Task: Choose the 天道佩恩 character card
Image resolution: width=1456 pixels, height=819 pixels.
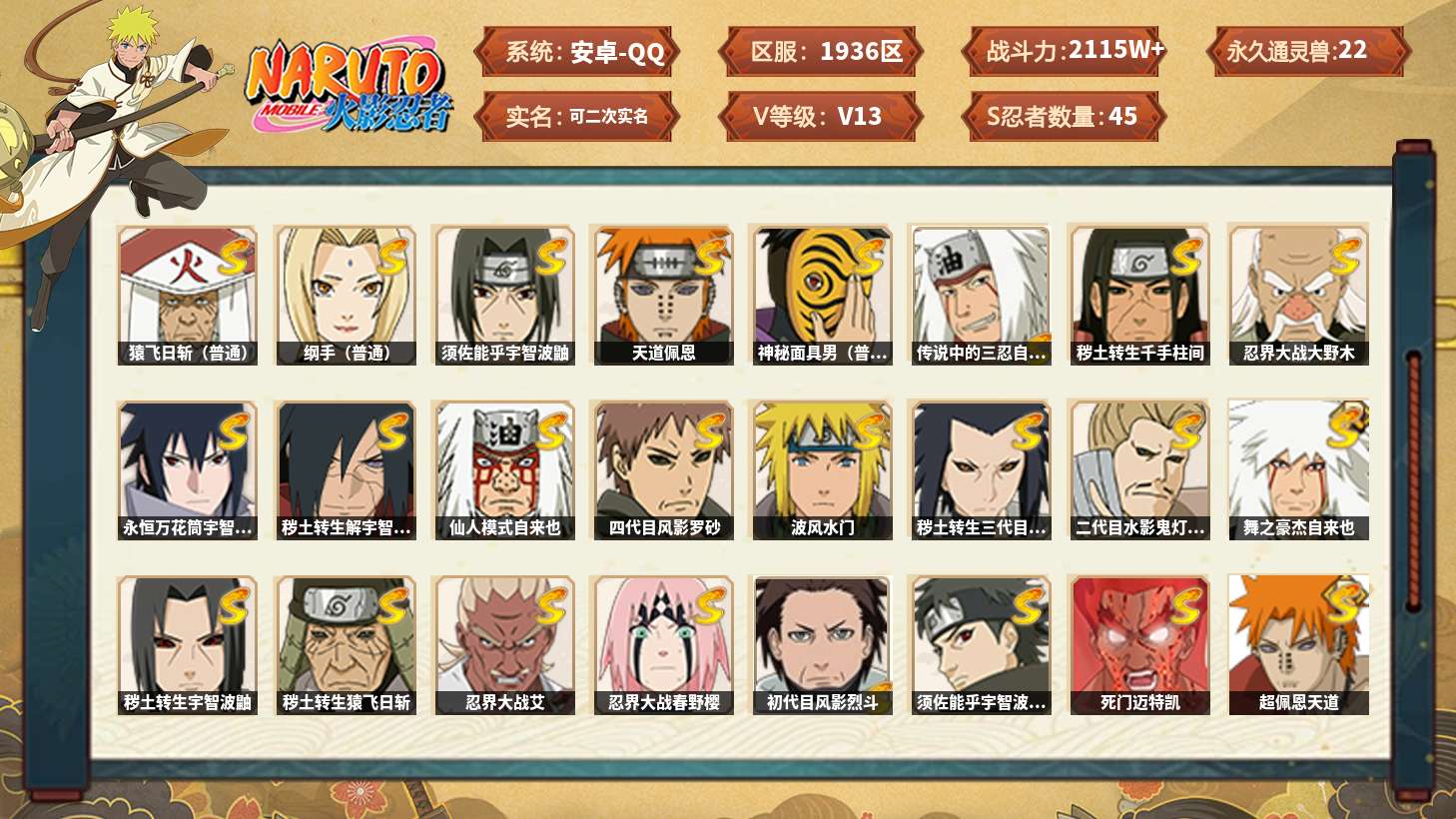Action: (663, 295)
